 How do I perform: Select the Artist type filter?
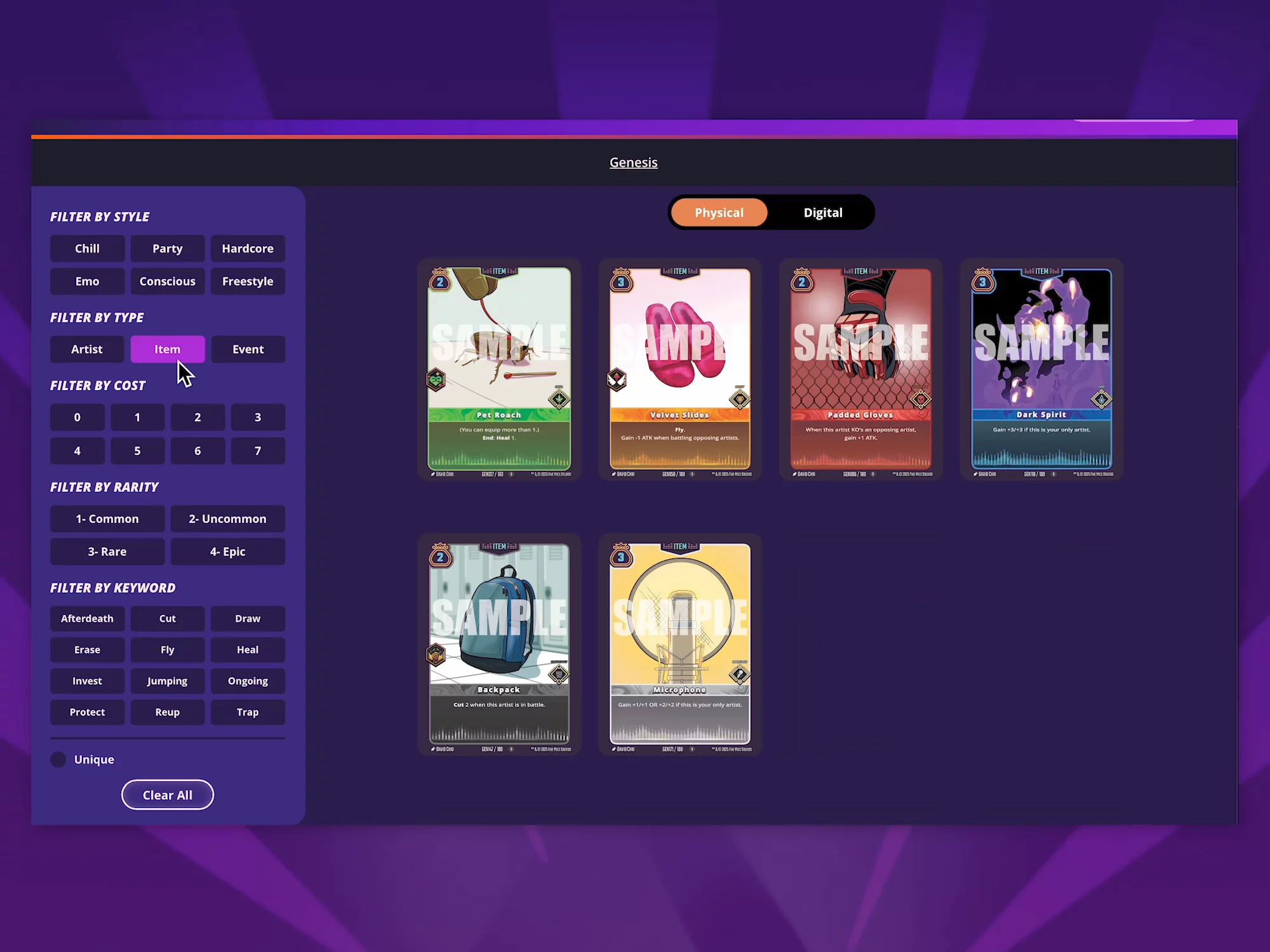pyautogui.click(x=87, y=349)
